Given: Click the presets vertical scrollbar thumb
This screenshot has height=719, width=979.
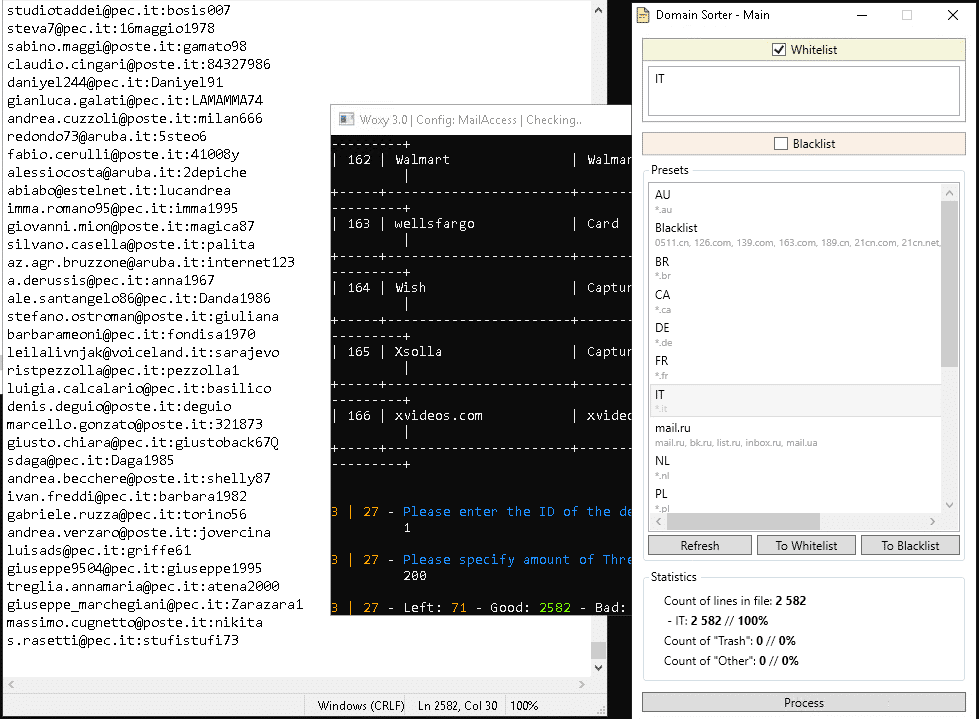Looking at the screenshot, I should point(950,282).
